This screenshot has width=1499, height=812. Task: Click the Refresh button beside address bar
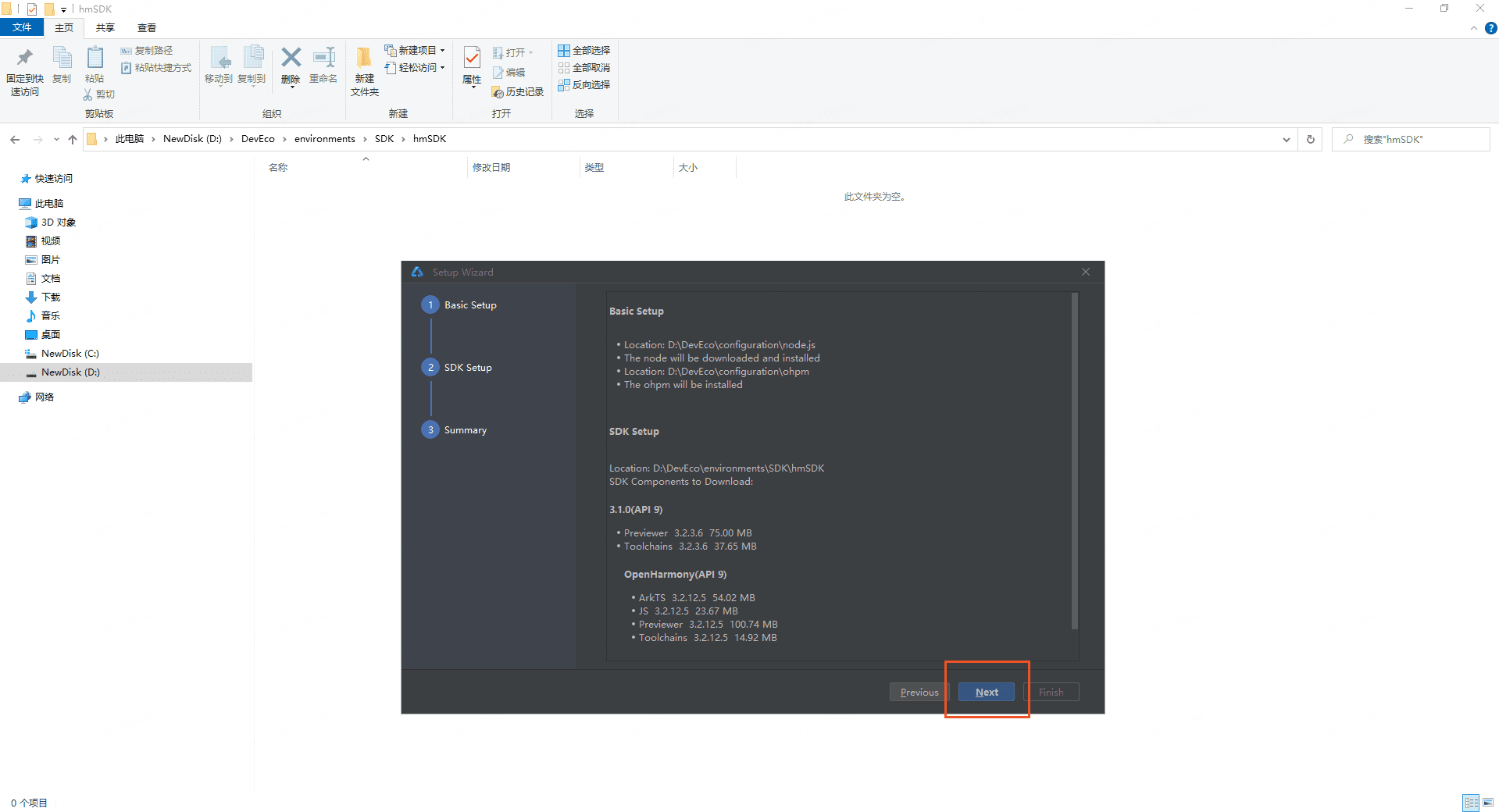tap(1311, 139)
